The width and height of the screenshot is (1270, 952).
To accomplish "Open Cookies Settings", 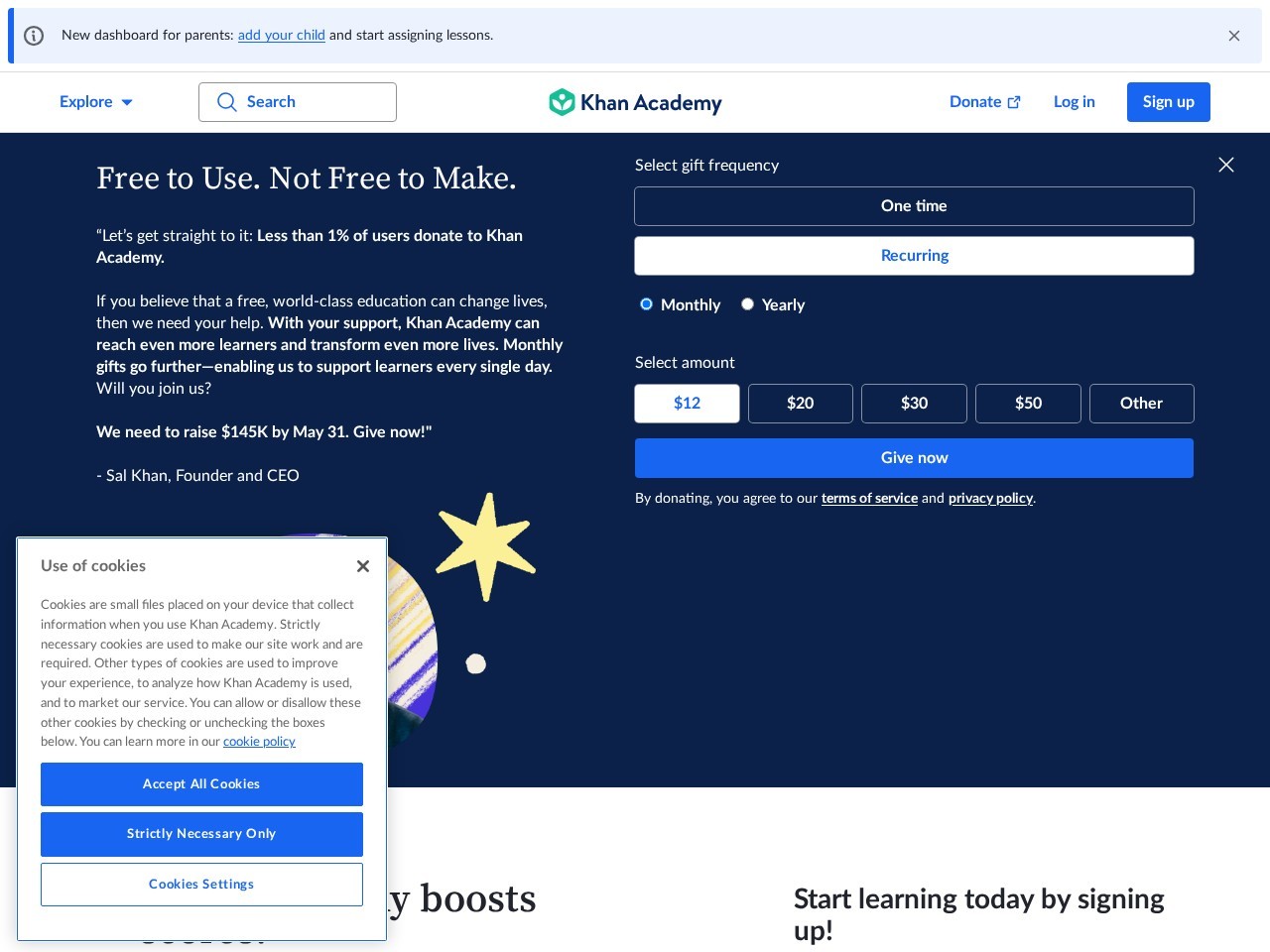I will click(201, 885).
